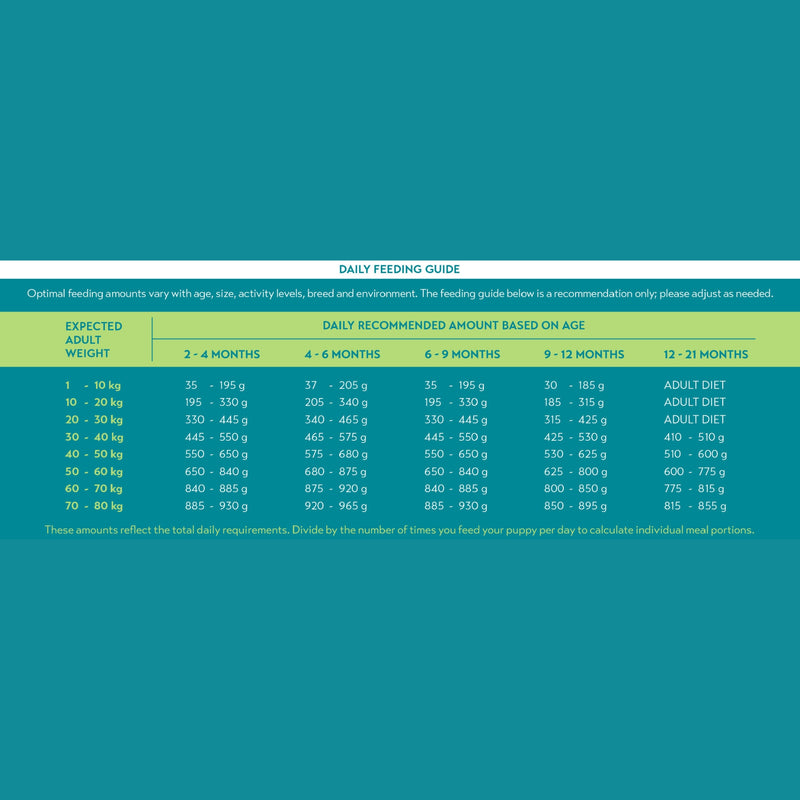Select the 530 - 625 g cell
Screen dimensions: 800x800
click(x=576, y=454)
